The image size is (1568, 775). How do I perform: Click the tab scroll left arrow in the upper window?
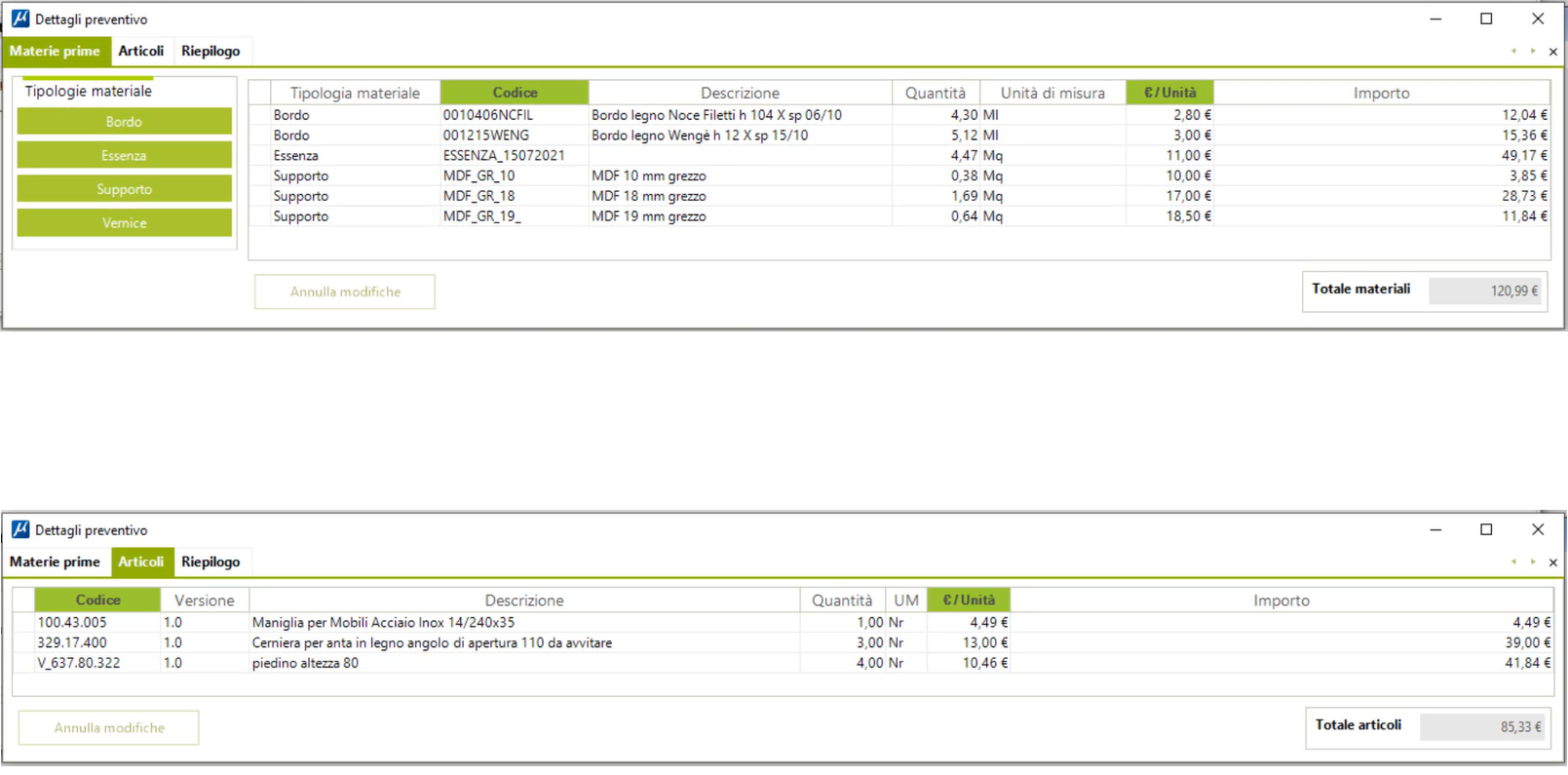[1513, 51]
